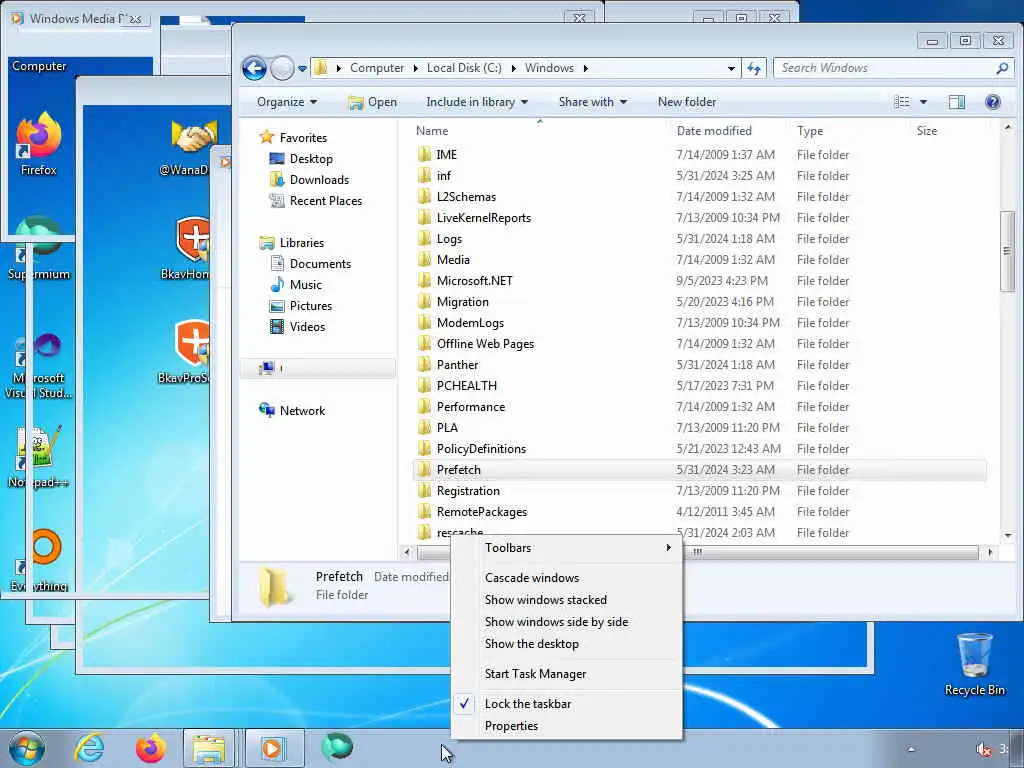Select Computer in the address breadcrumb

[377, 68]
